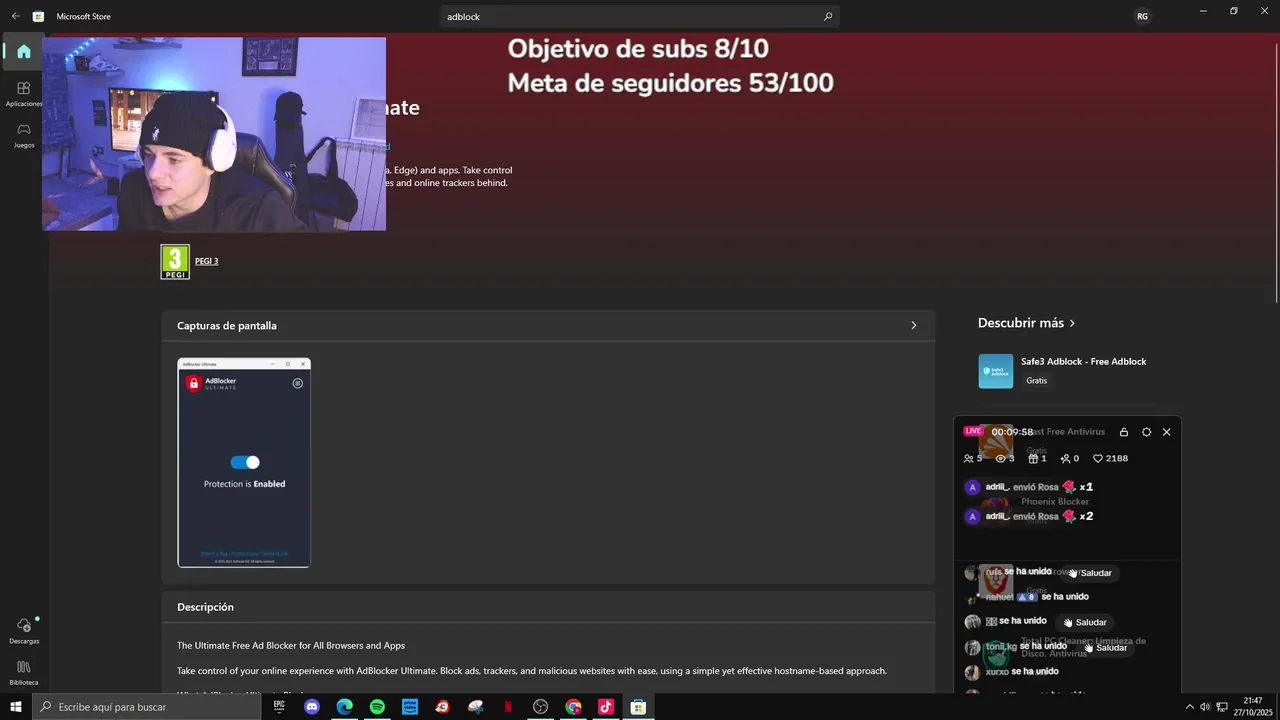Image resolution: width=1280 pixels, height=720 pixels.
Task: Open Discord from the taskbar
Action: [x=312, y=707]
